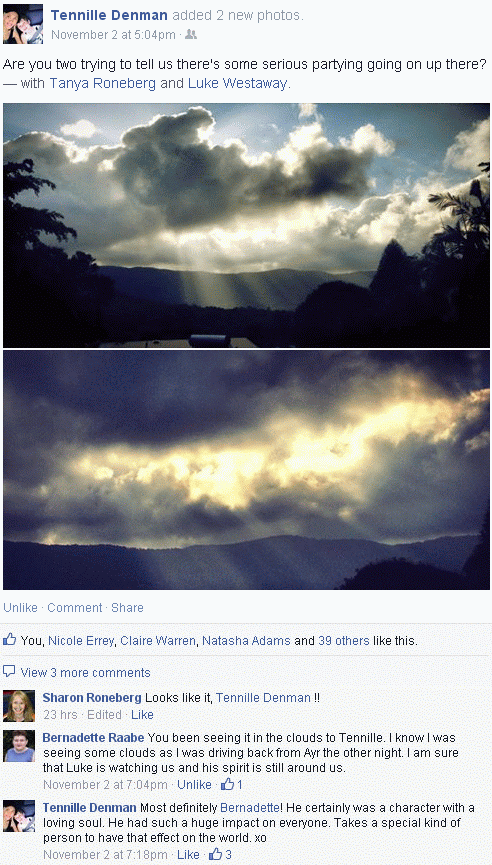Show edit history via Edited label
This screenshot has height=865, width=492.
[104, 714]
